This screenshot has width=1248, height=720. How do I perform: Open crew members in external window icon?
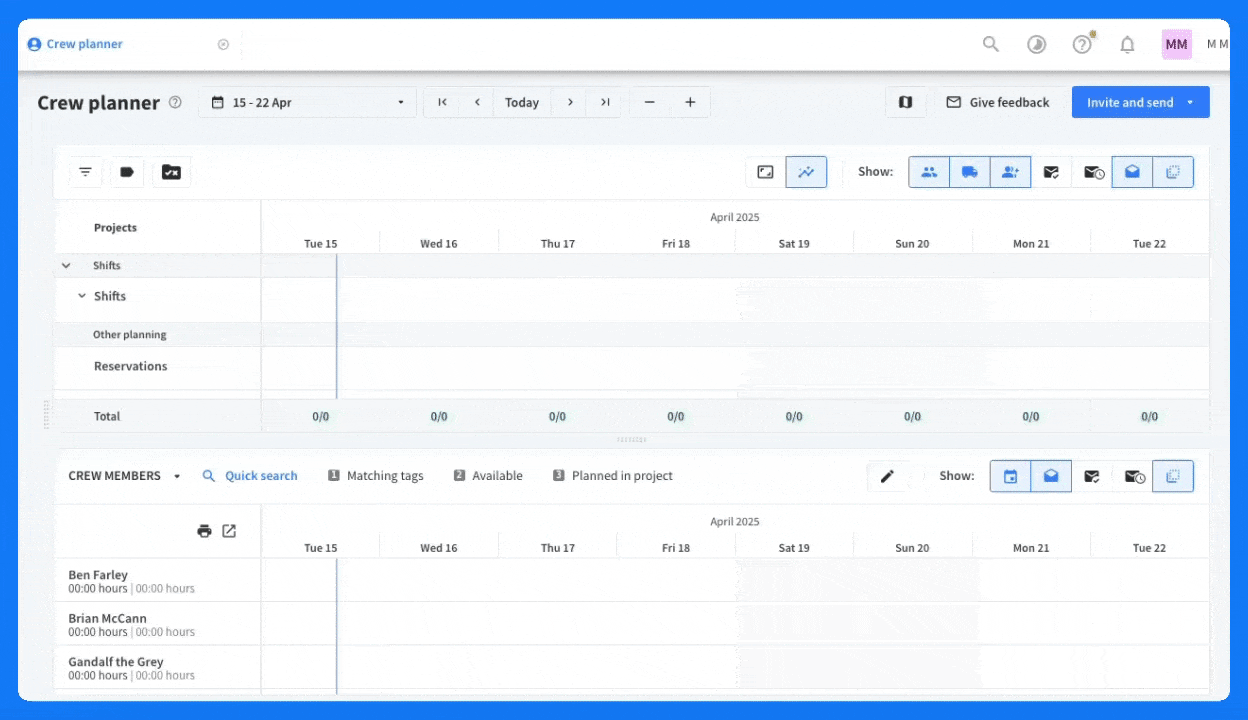click(229, 531)
